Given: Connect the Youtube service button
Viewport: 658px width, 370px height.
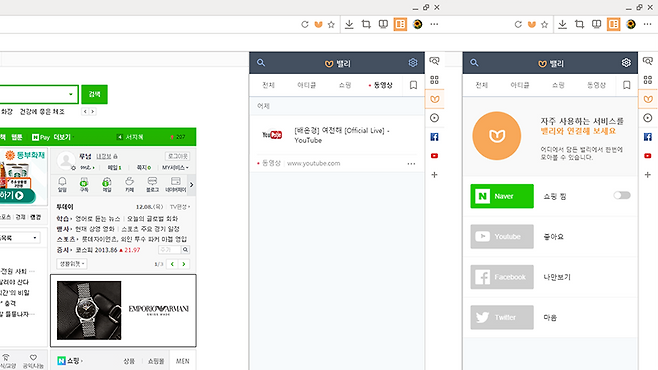Looking at the screenshot, I should pyautogui.click(x=502, y=236).
